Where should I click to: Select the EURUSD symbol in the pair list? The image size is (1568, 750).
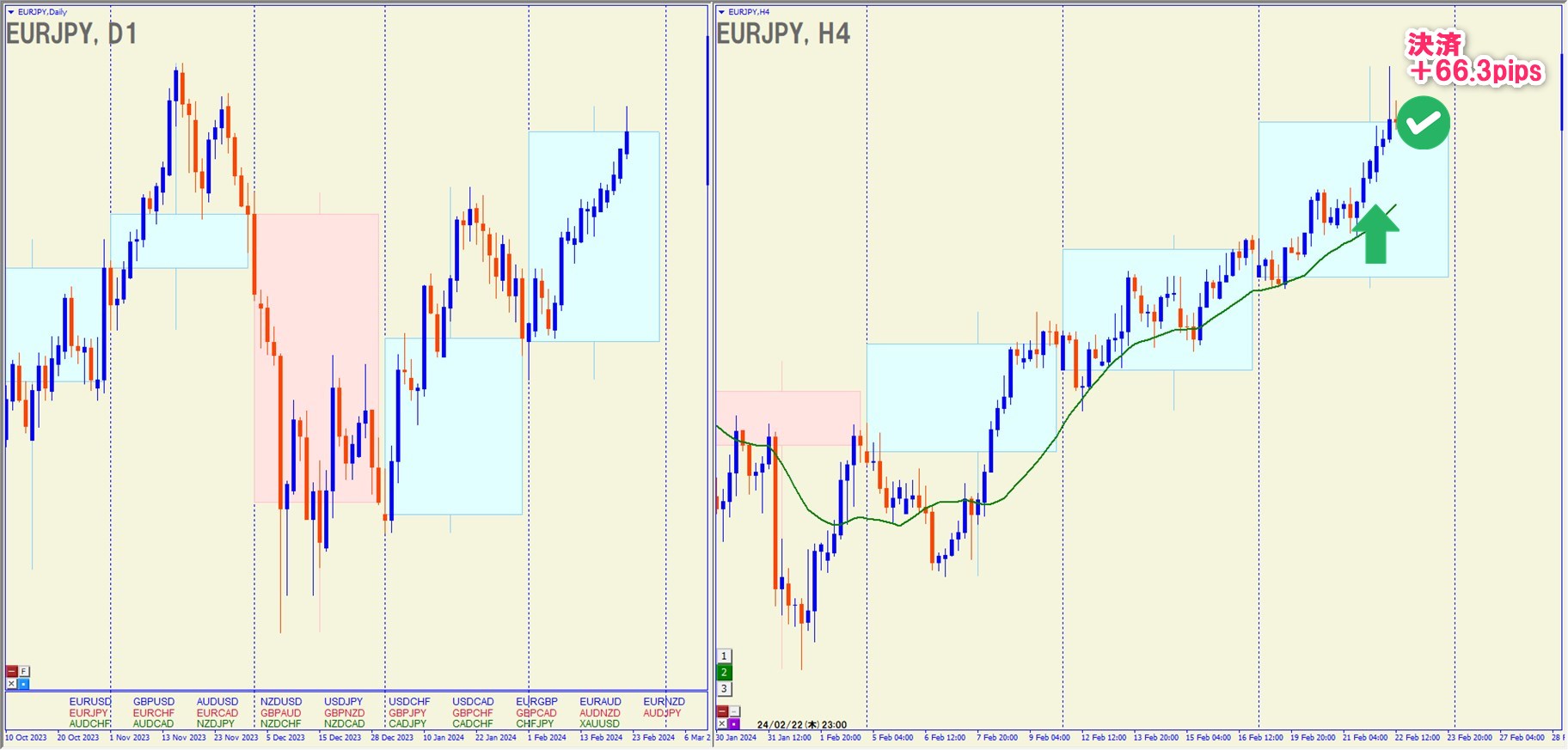pyautogui.click(x=90, y=702)
